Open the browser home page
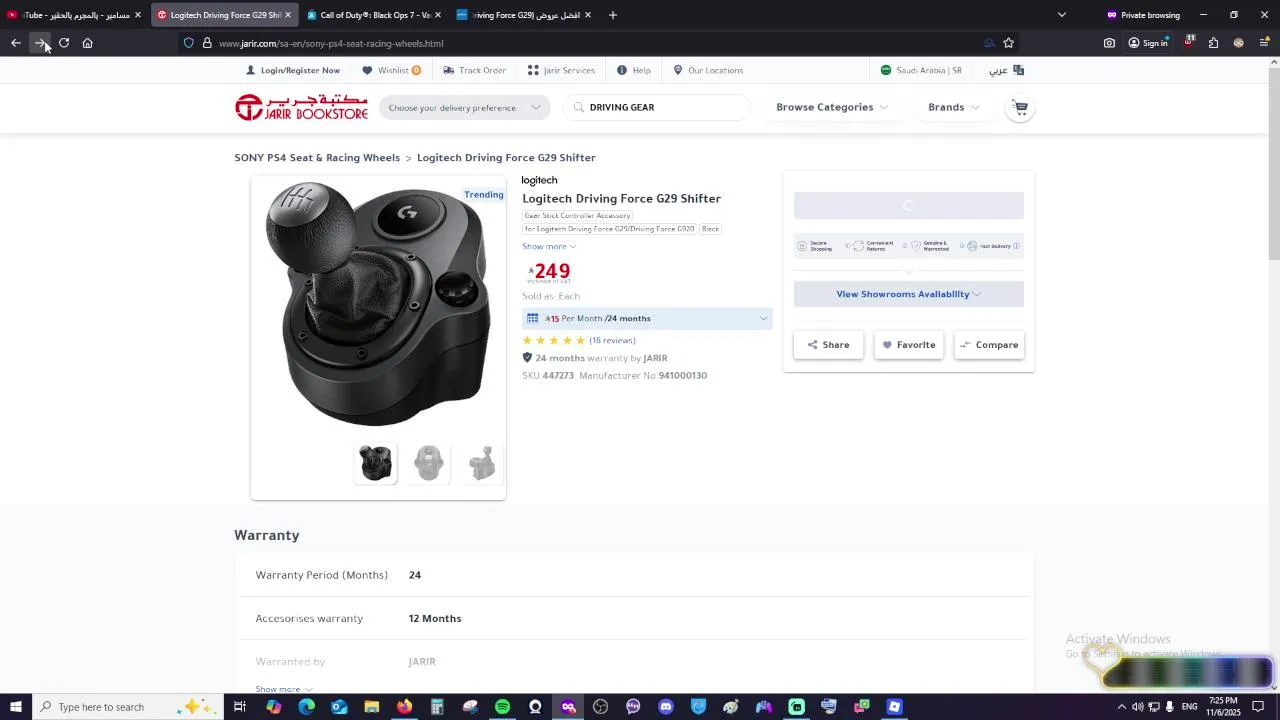 pos(88,43)
